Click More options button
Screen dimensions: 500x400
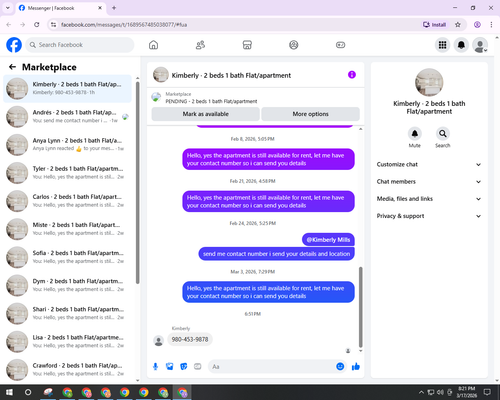point(310,114)
